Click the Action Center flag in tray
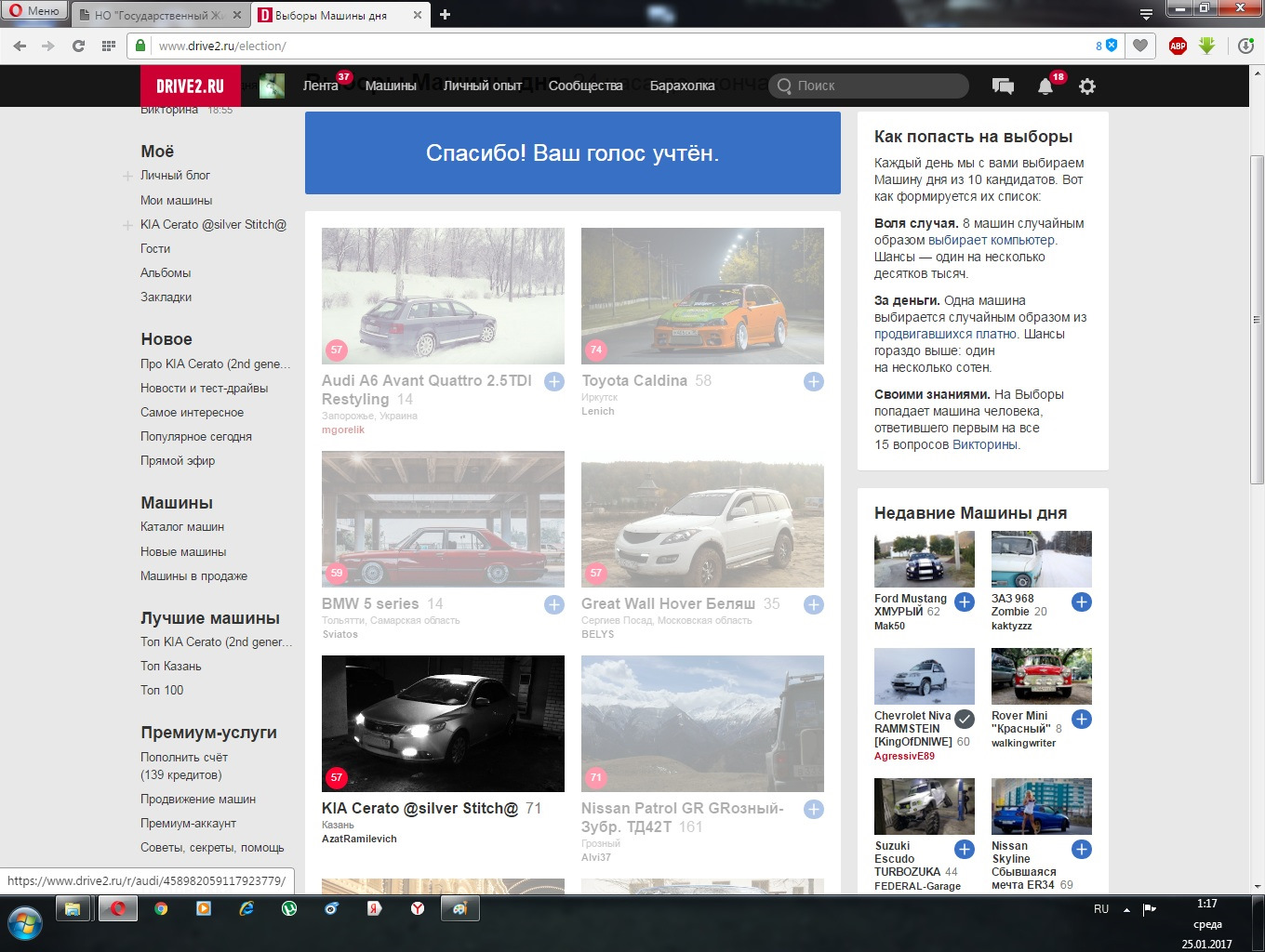Image resolution: width=1265 pixels, height=952 pixels. tap(1150, 908)
